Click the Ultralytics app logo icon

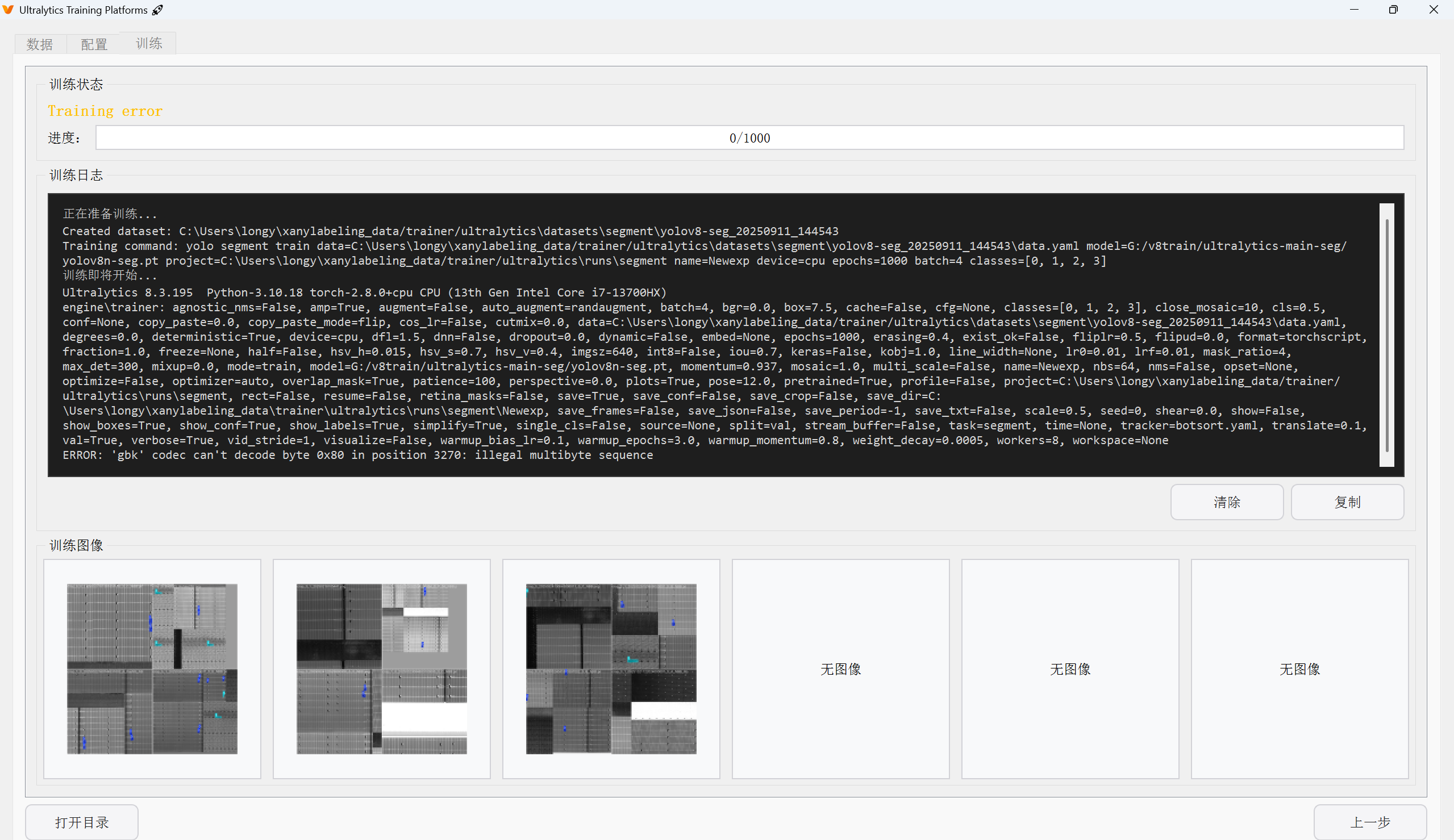click(8, 10)
